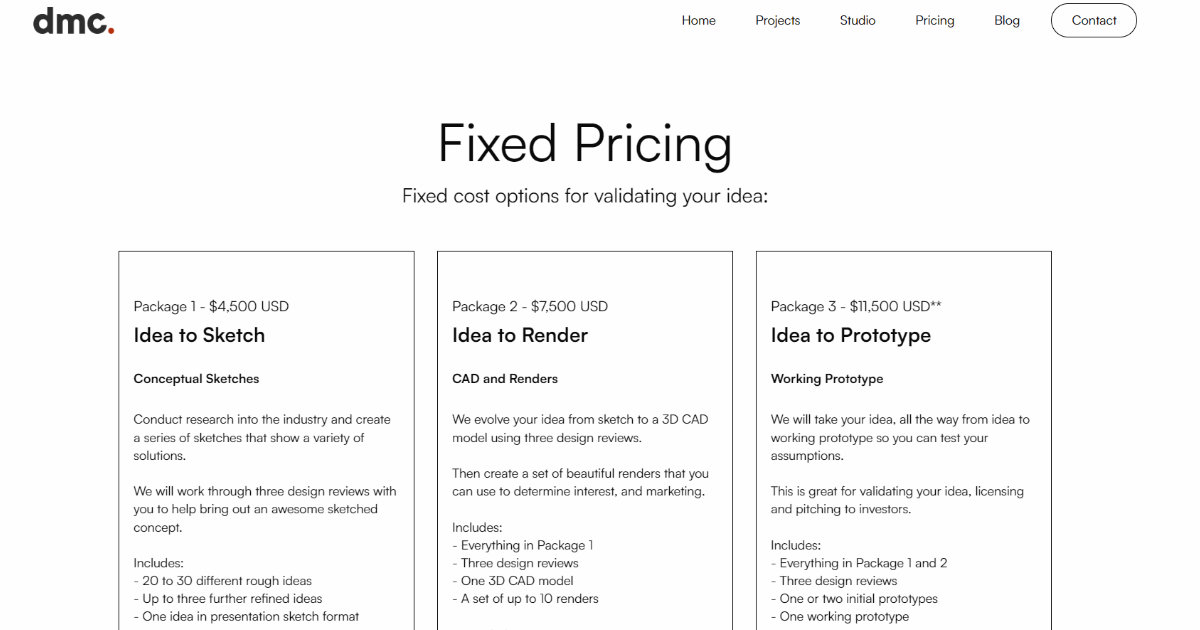Open the Projects page
Image resolution: width=1200 pixels, height=630 pixels.
click(x=777, y=20)
